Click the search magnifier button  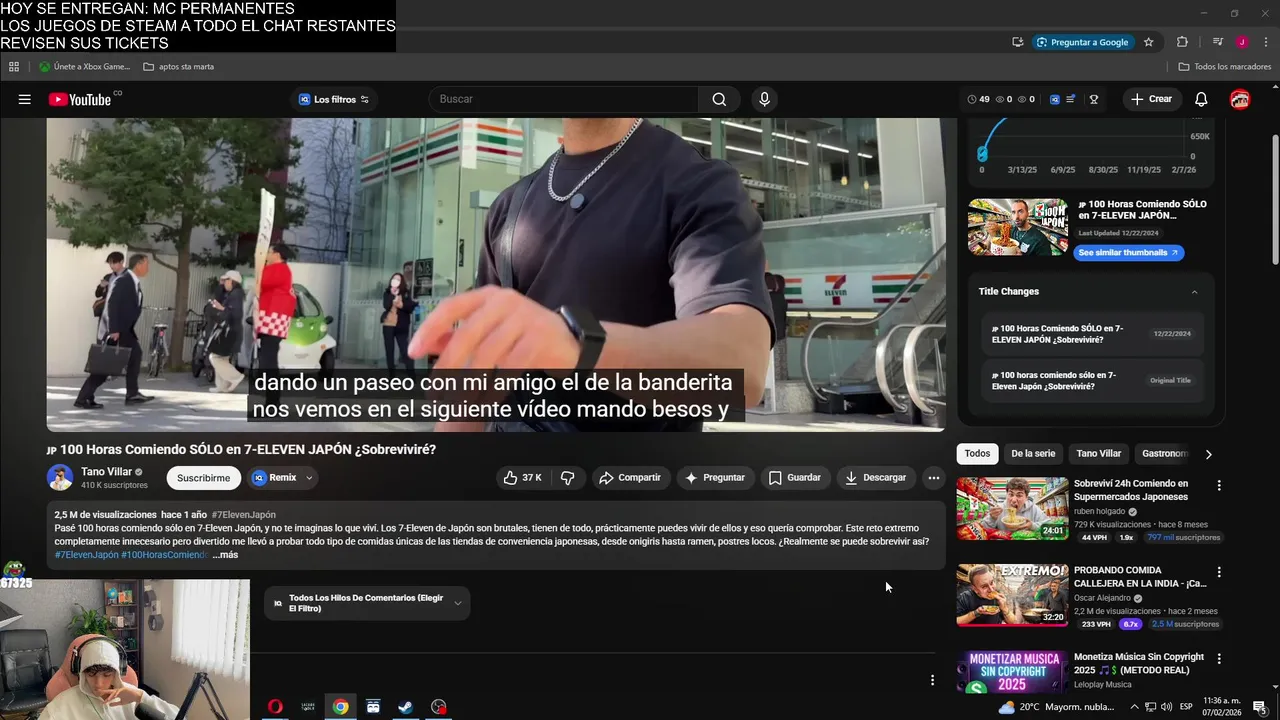point(719,99)
